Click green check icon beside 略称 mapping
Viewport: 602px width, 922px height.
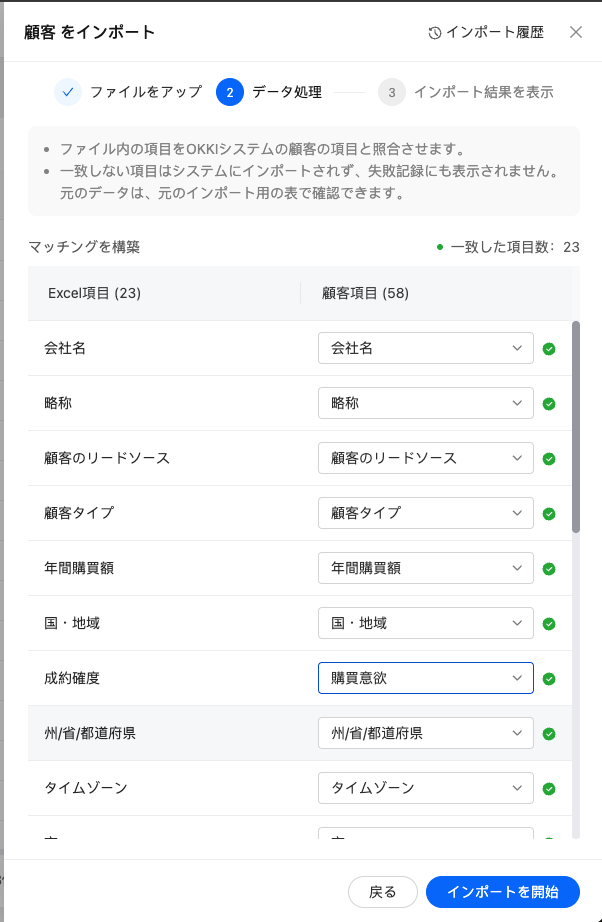click(549, 404)
